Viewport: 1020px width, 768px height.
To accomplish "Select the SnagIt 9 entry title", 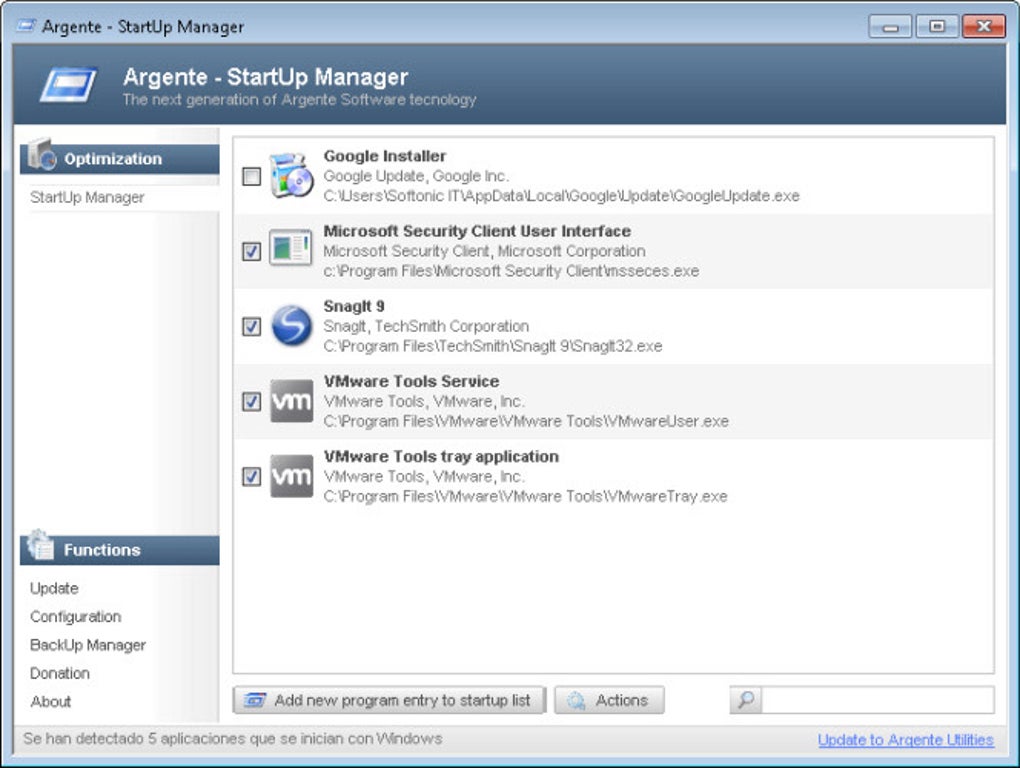I will [x=354, y=306].
